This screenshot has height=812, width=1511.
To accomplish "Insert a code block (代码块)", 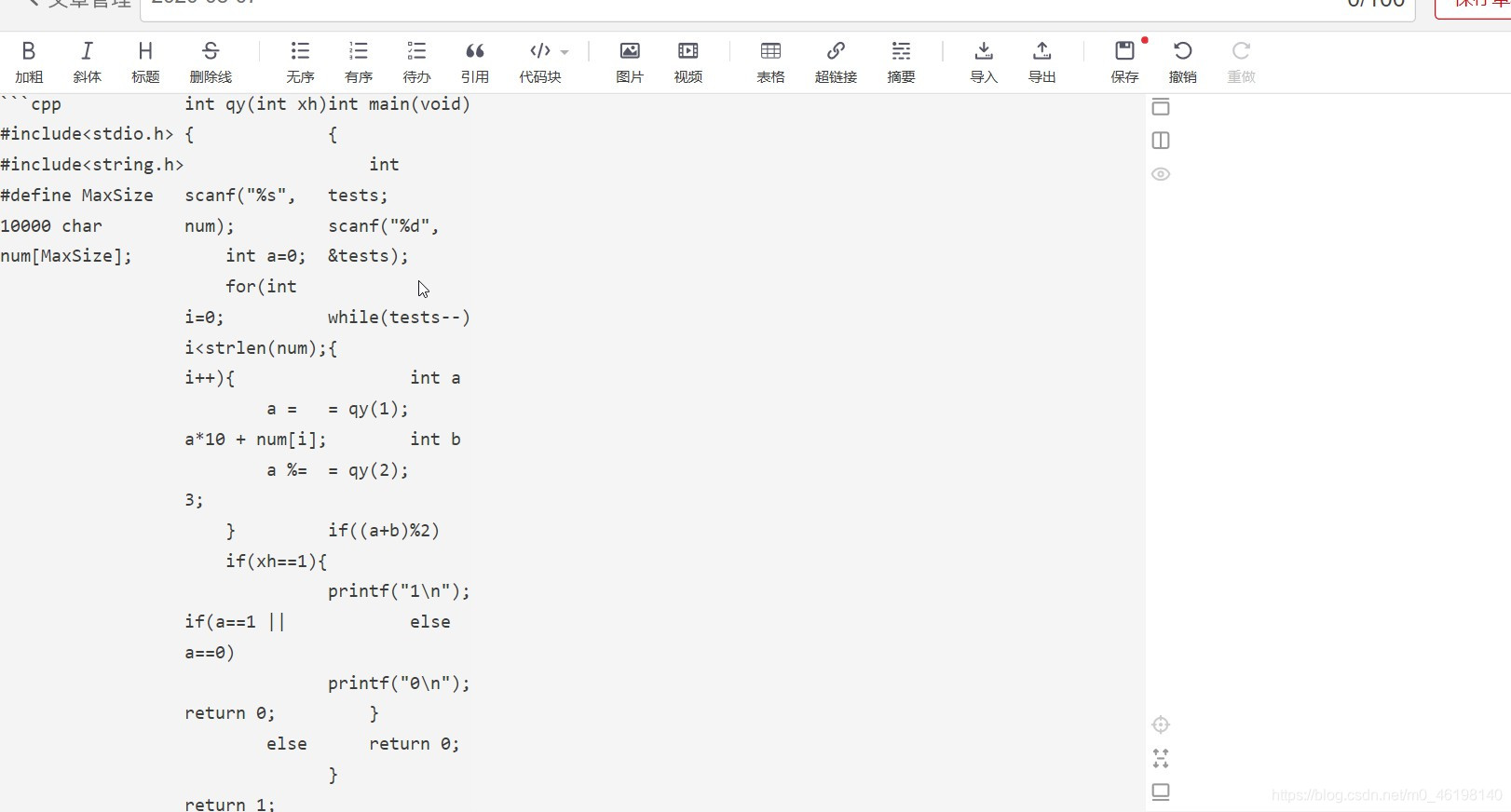I will [x=540, y=61].
